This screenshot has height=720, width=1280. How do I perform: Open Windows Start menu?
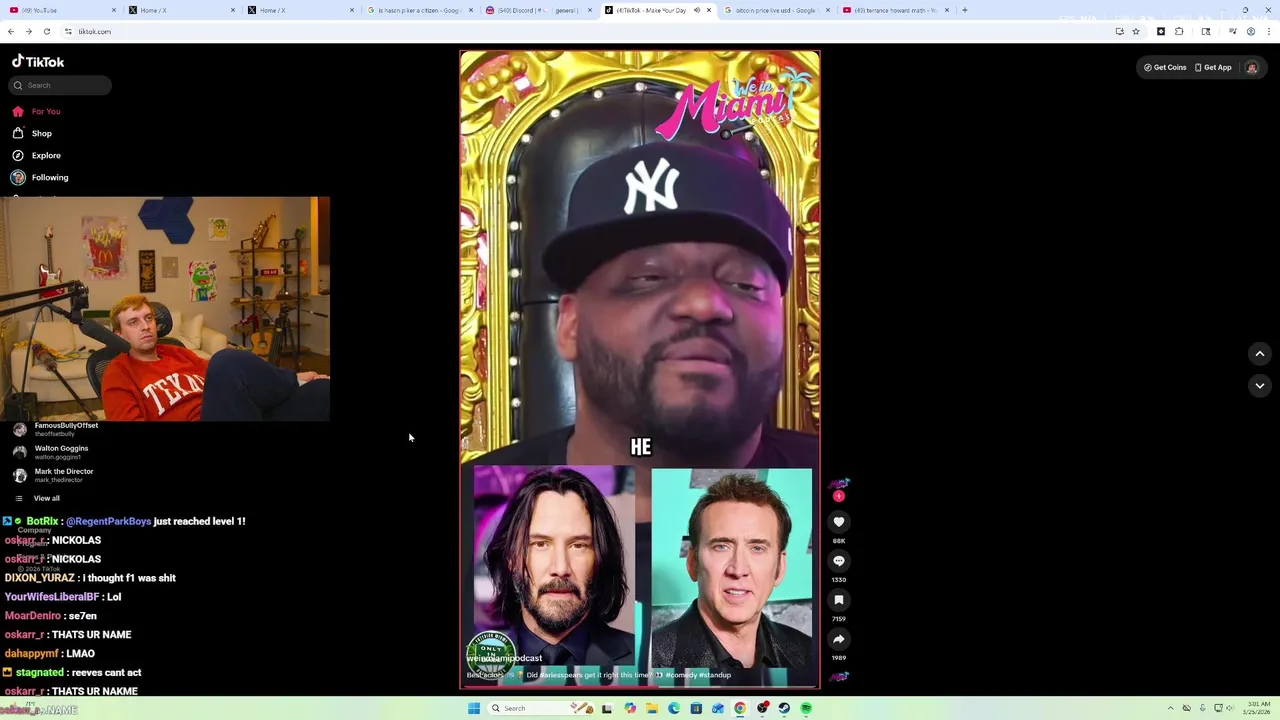point(474,708)
